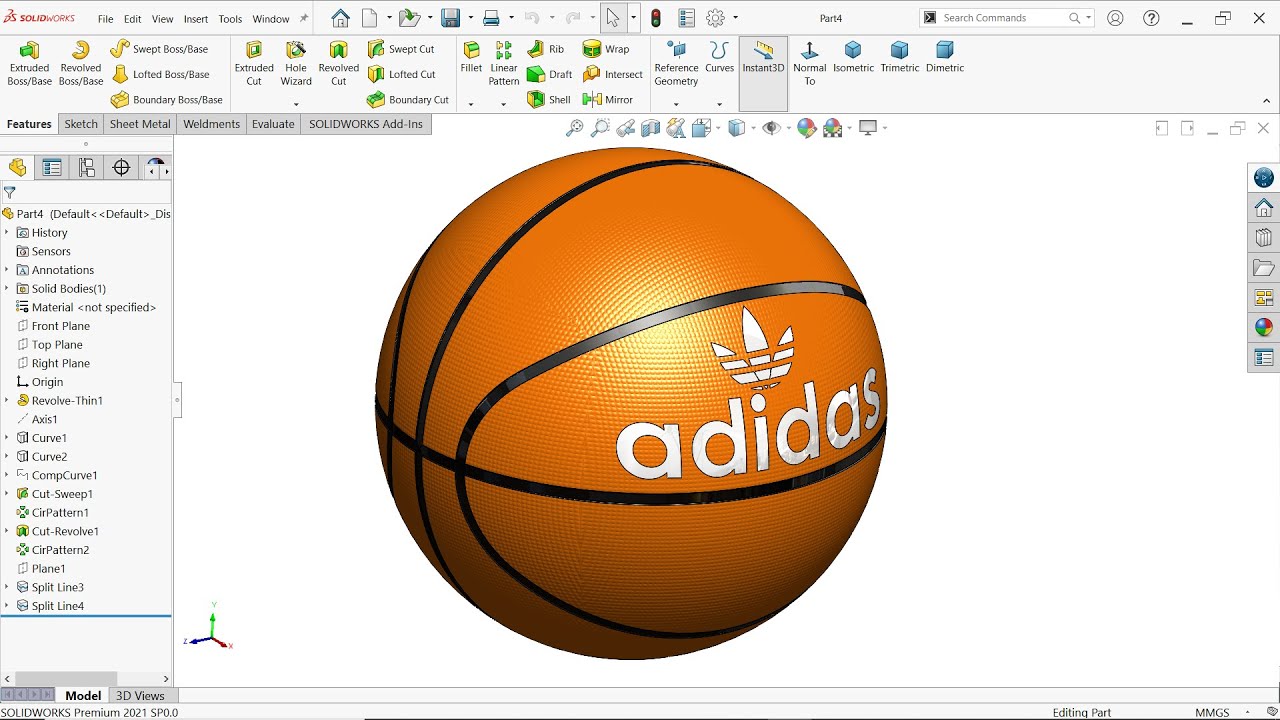Screen dimensions: 1280x720
Task: Click Edit Appearance in heads-up toolbar
Action: (806, 128)
